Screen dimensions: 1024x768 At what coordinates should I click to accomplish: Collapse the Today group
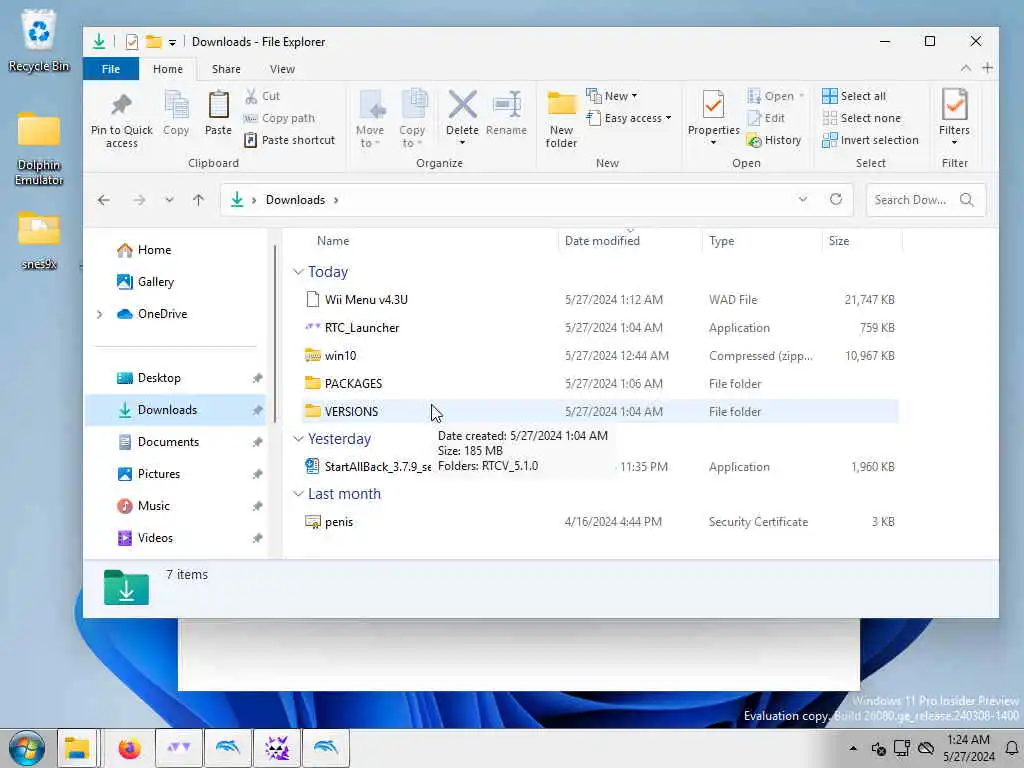298,272
